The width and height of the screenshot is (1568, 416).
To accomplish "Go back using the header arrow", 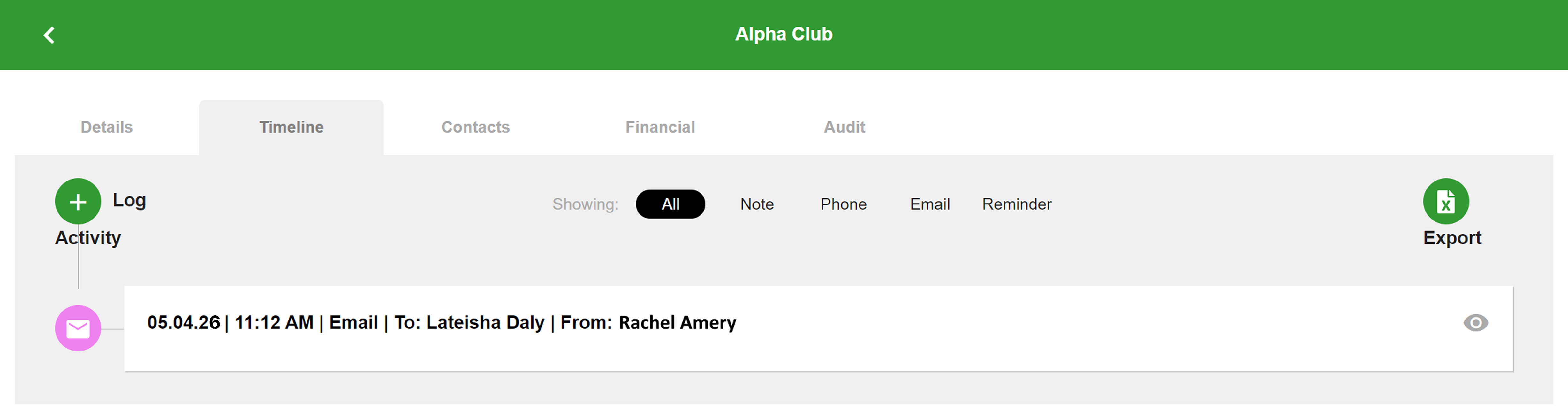I will (49, 35).
